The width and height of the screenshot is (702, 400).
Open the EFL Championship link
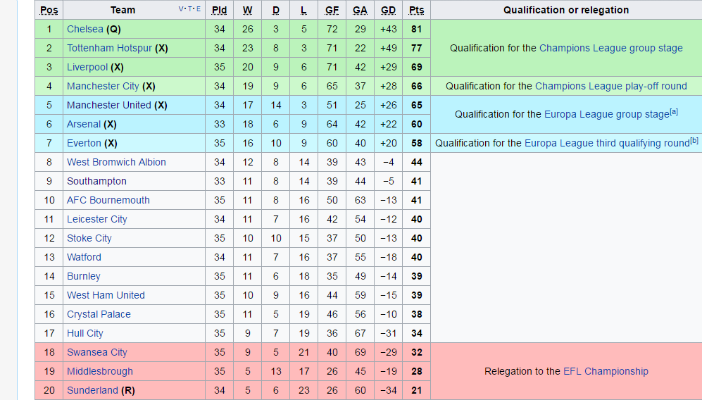pyautogui.click(x=606, y=371)
